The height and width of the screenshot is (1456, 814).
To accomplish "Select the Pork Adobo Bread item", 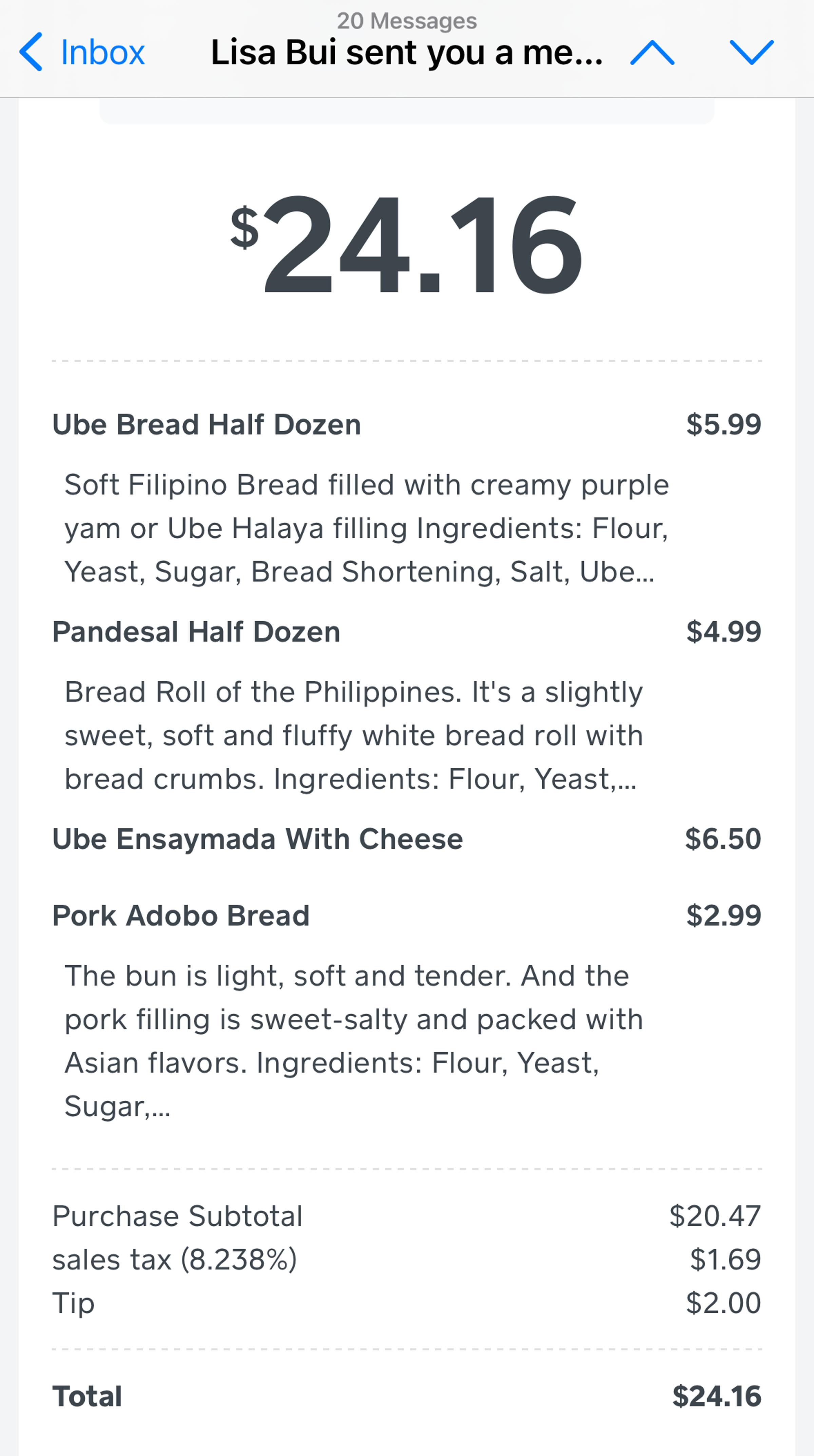I will [x=181, y=915].
